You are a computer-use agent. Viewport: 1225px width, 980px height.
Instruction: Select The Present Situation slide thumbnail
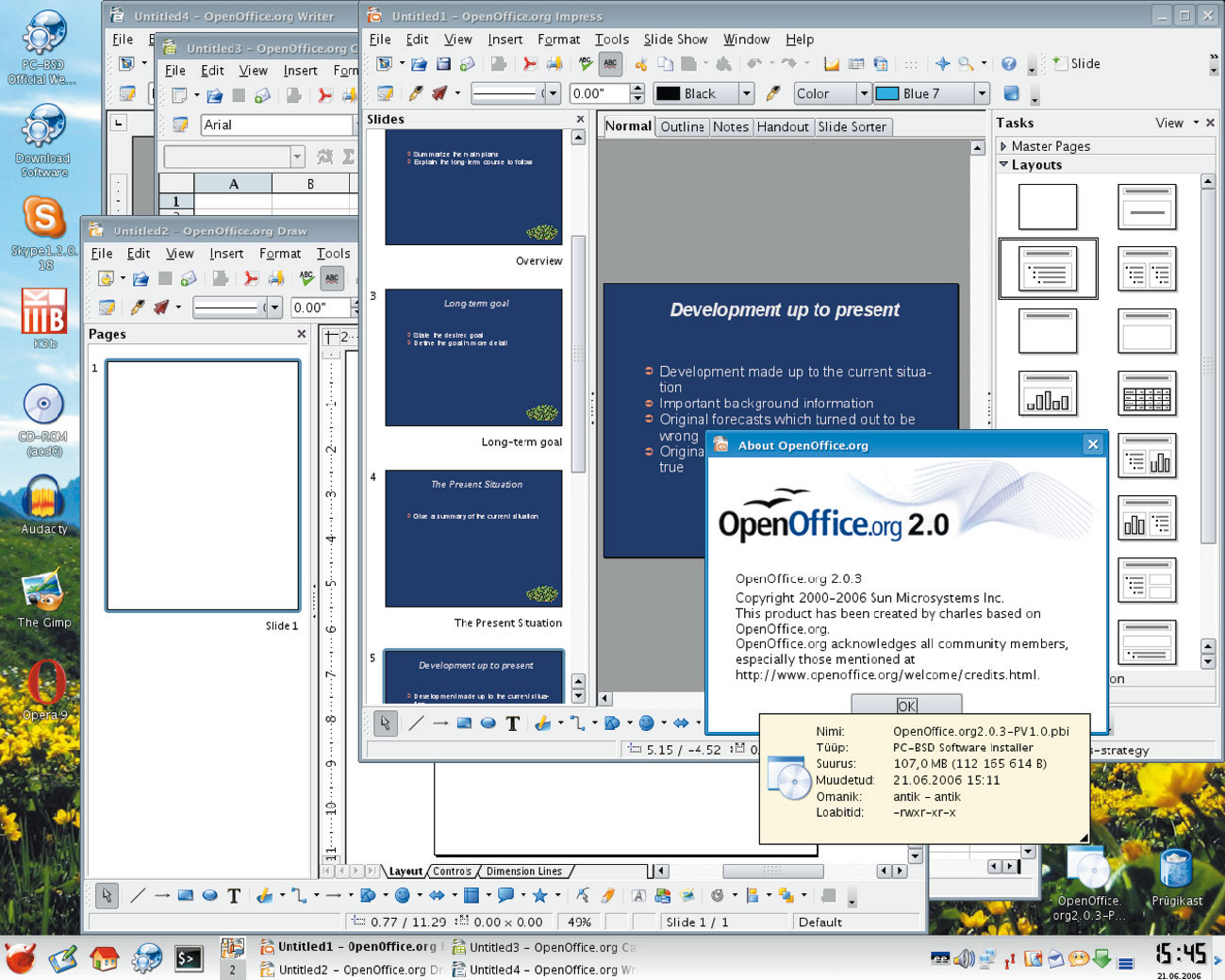(473, 539)
